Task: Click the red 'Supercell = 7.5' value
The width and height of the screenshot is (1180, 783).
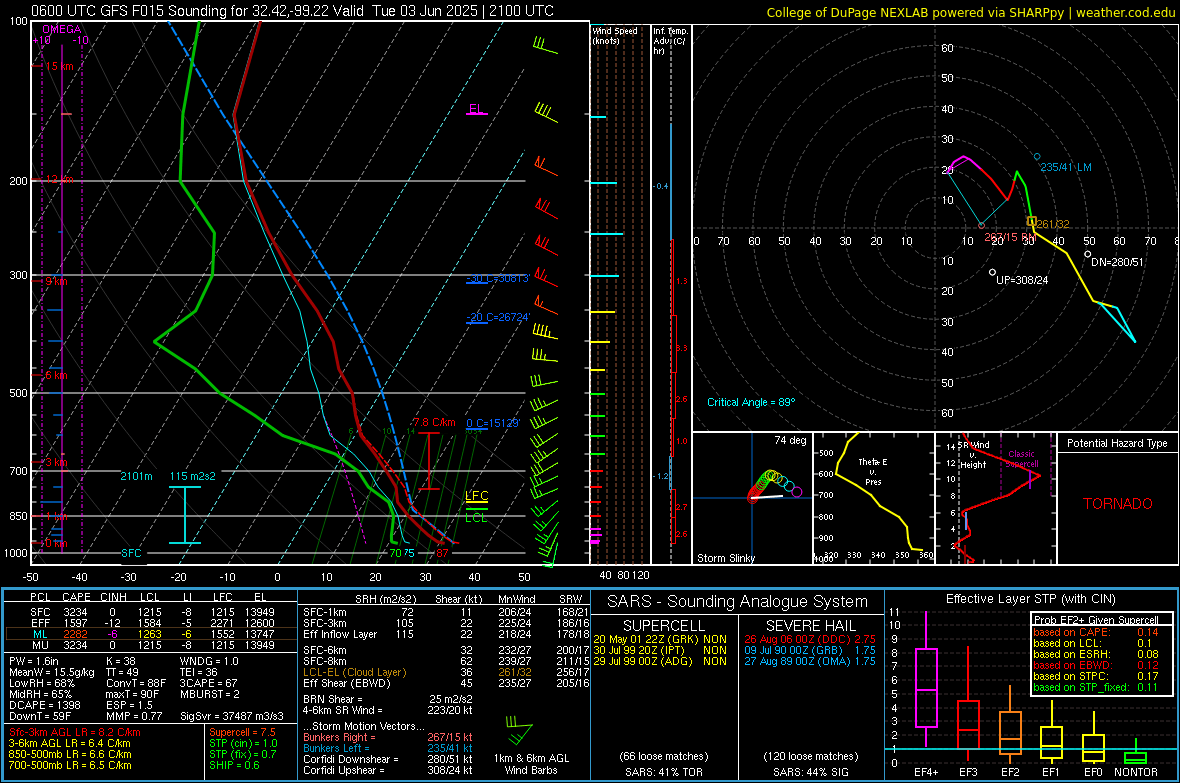Action: [242, 732]
